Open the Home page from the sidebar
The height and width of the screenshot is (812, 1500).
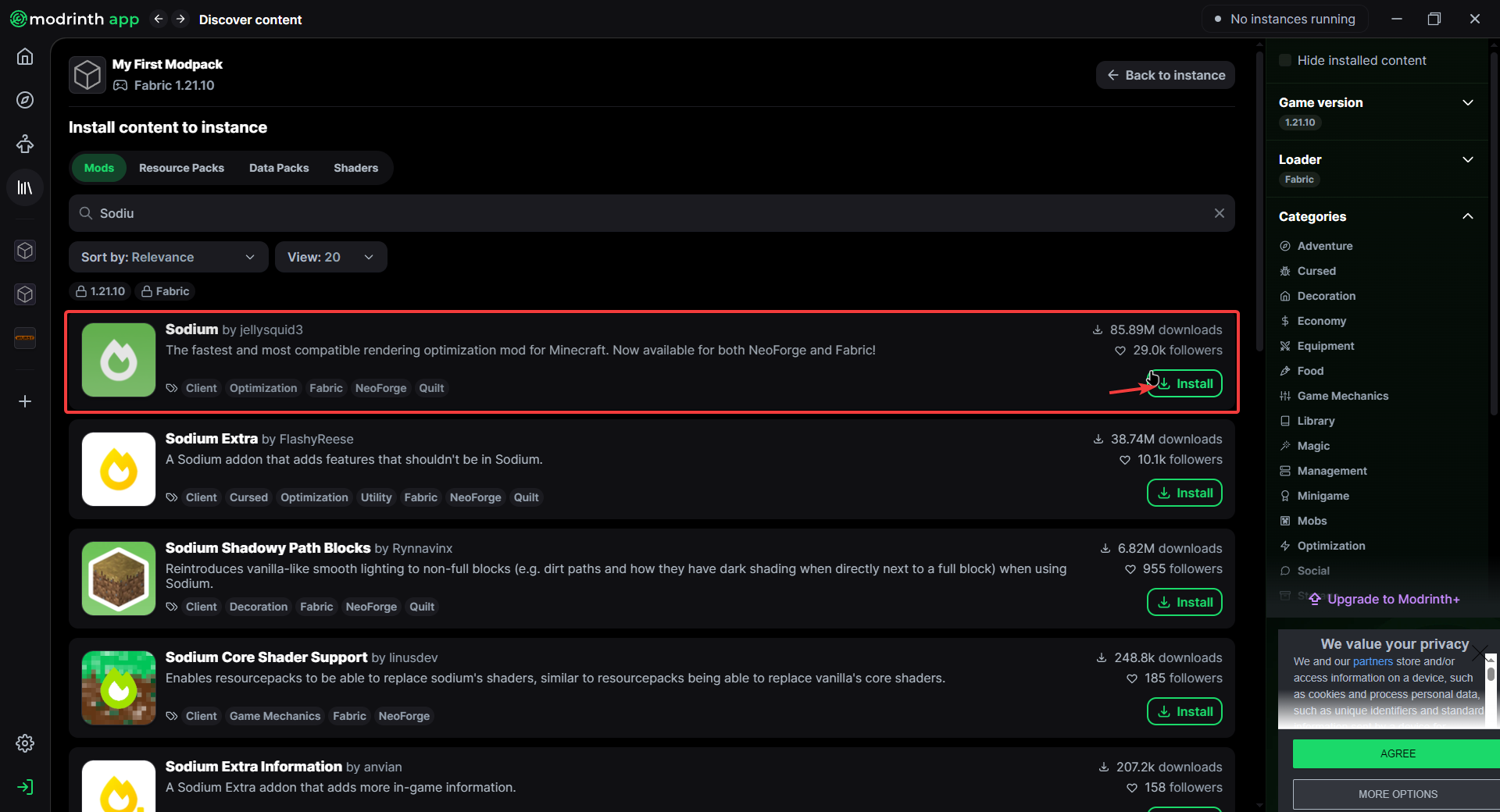tap(25, 56)
